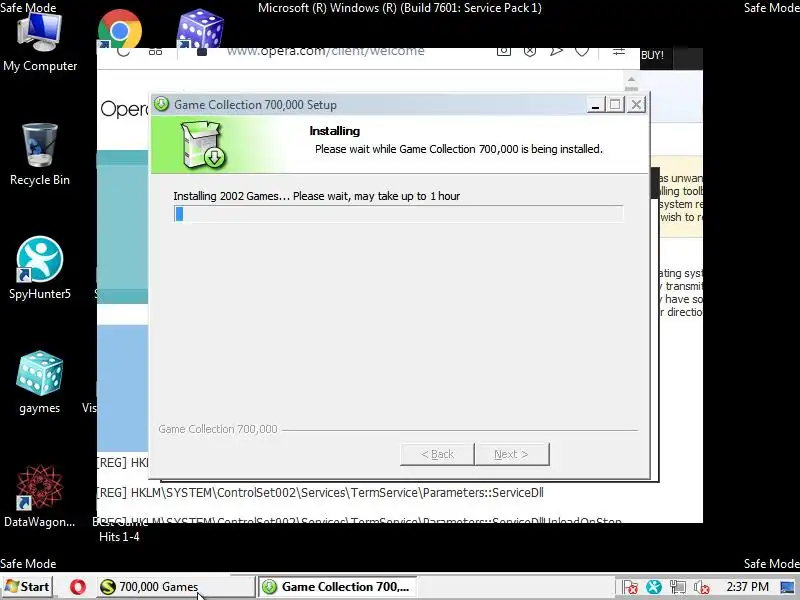The image size is (800, 600).
Task: Click the 2:37 PM clock
Action: (x=747, y=587)
